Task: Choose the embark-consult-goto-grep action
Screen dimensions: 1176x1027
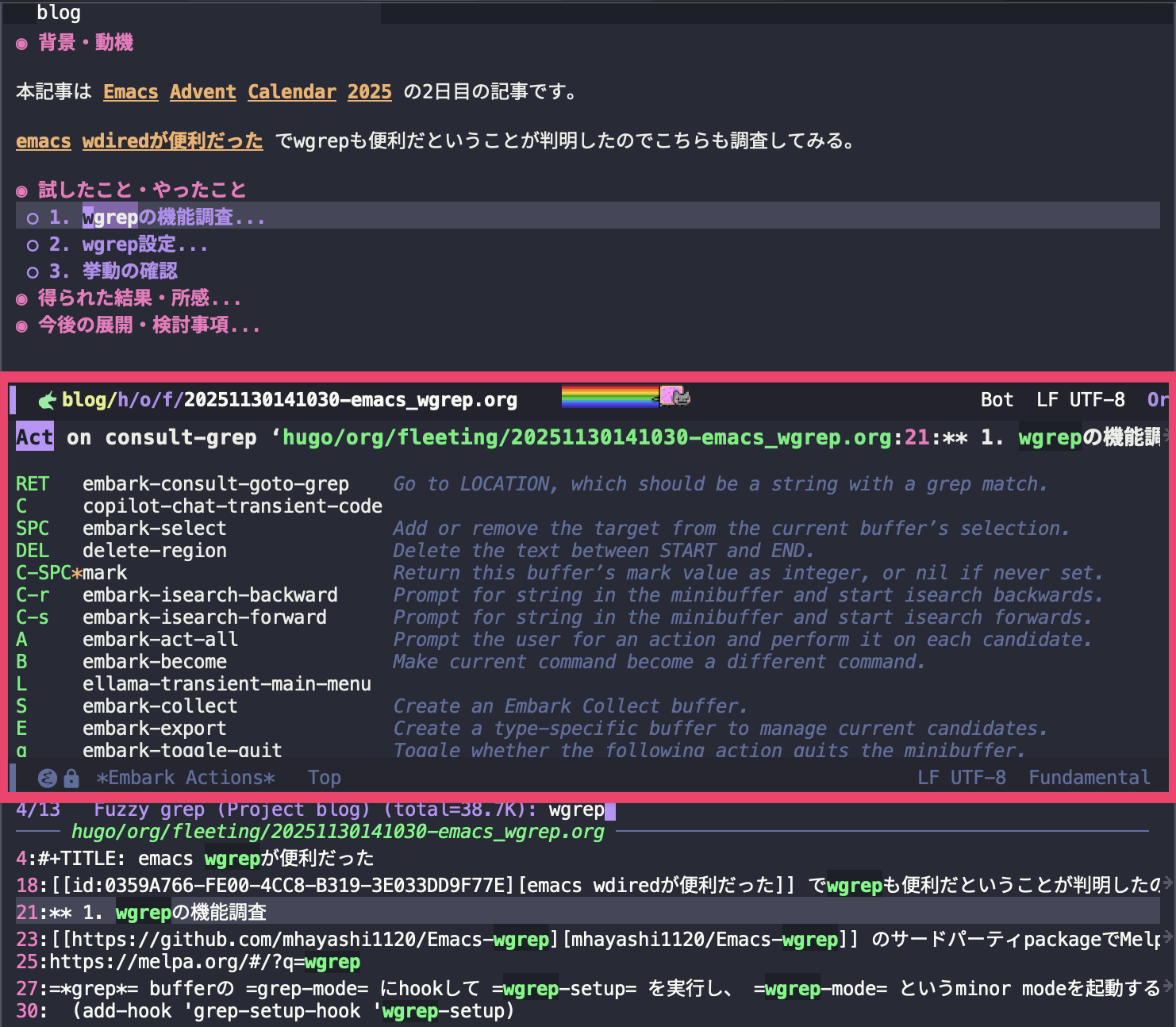Action: pyautogui.click(x=215, y=483)
